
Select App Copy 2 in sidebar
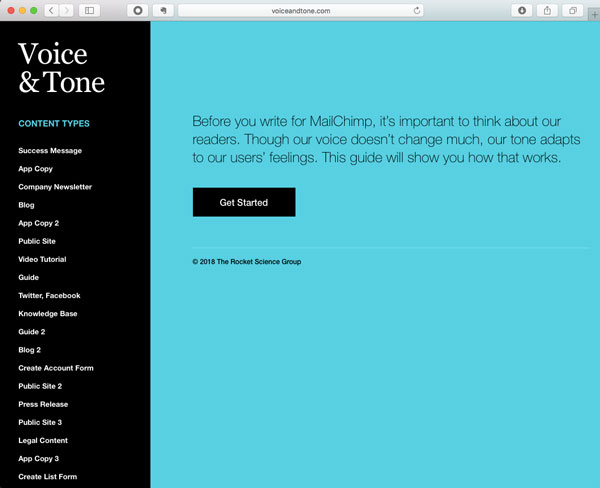point(39,223)
